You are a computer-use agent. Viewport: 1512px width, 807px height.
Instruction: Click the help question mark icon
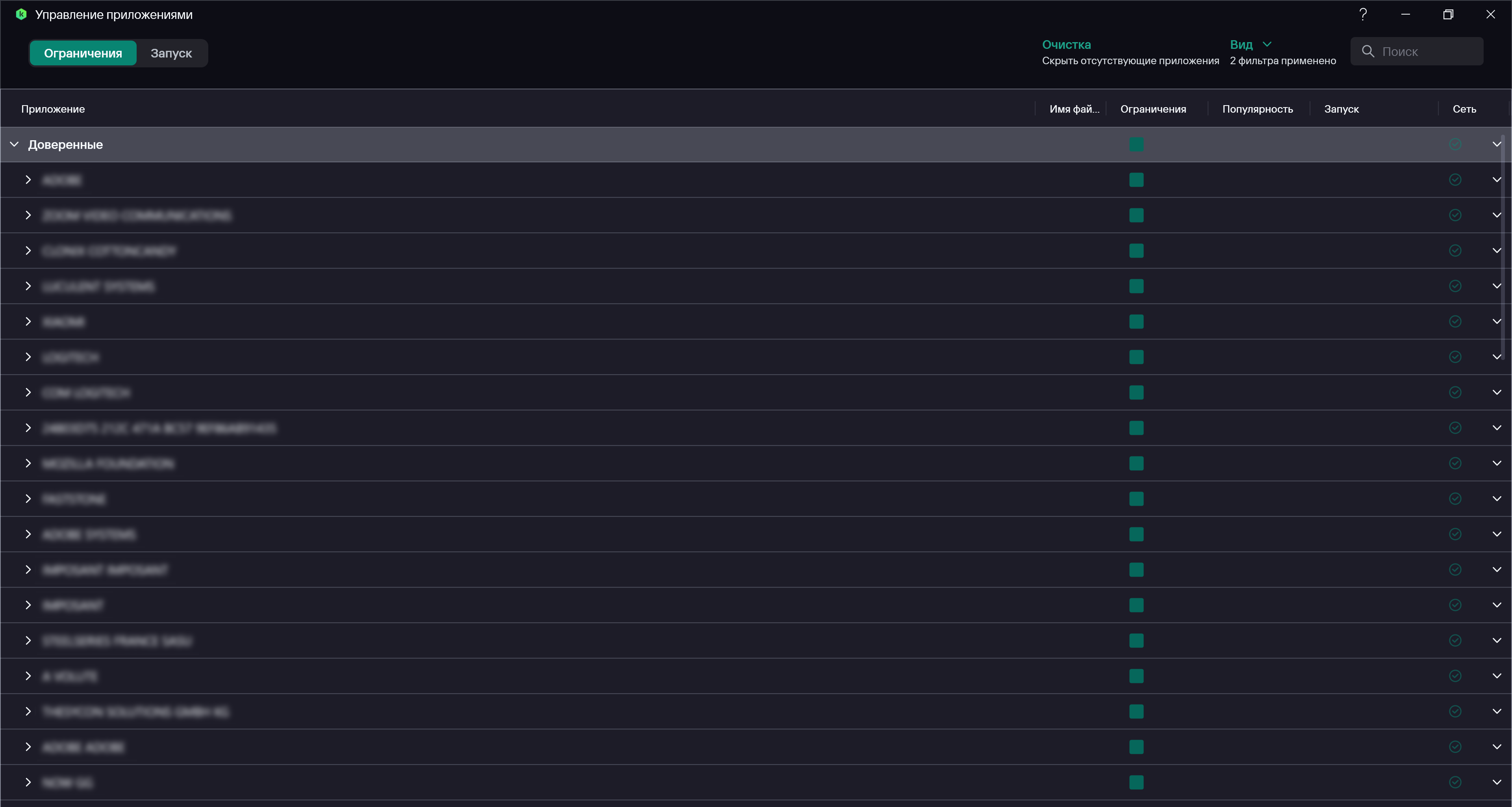click(x=1363, y=15)
